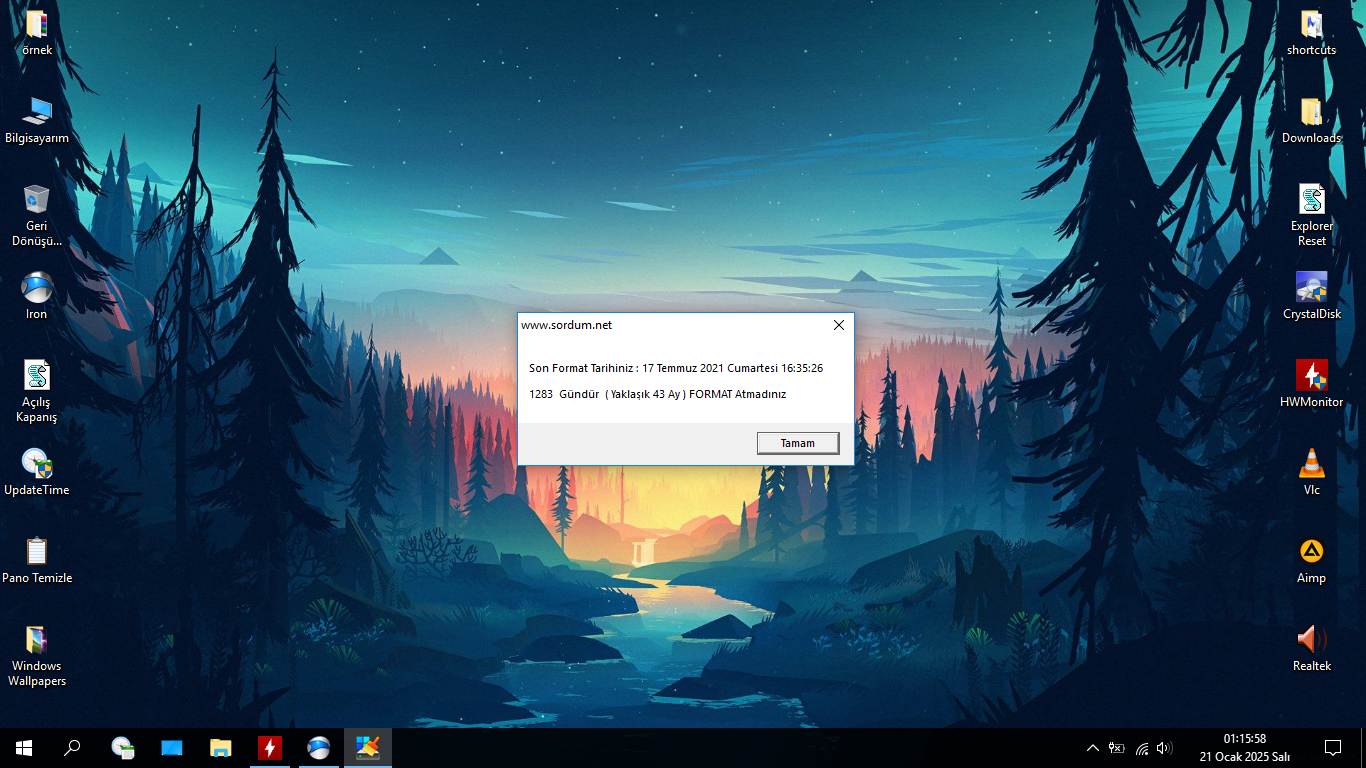1366x768 pixels.
Task: Close the www.sordum.net dialog
Action: point(839,325)
